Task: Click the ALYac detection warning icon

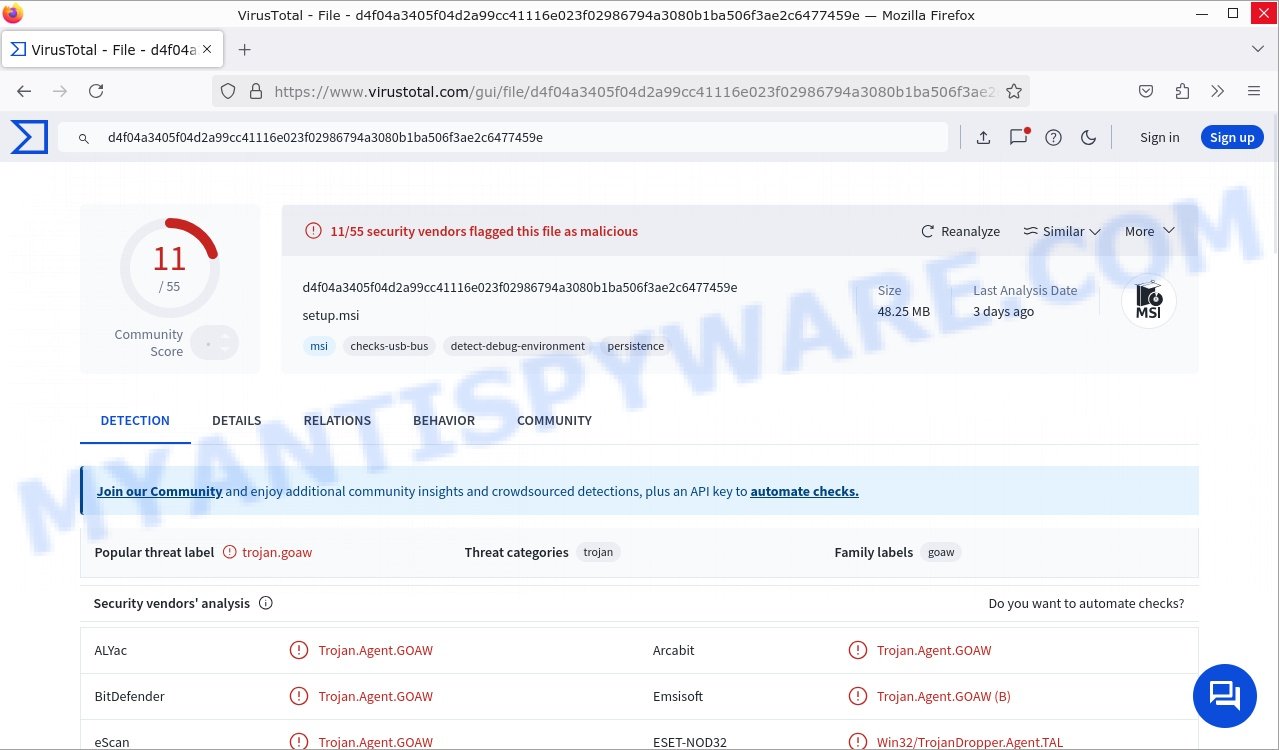Action: 298,650
